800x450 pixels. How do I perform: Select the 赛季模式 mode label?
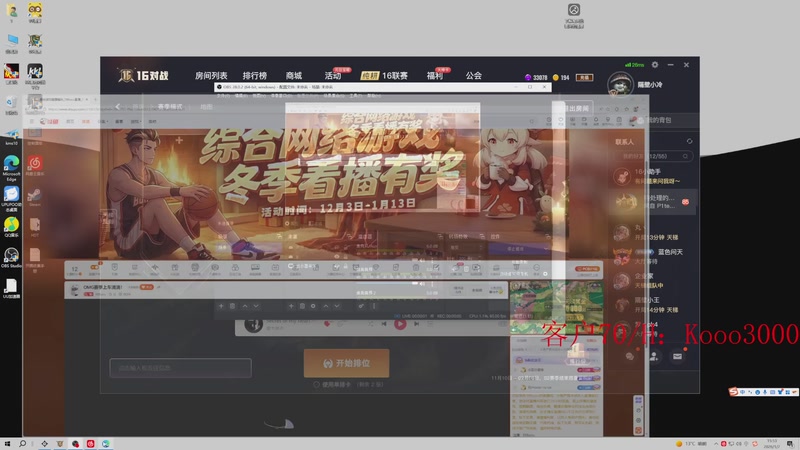tap(170, 107)
